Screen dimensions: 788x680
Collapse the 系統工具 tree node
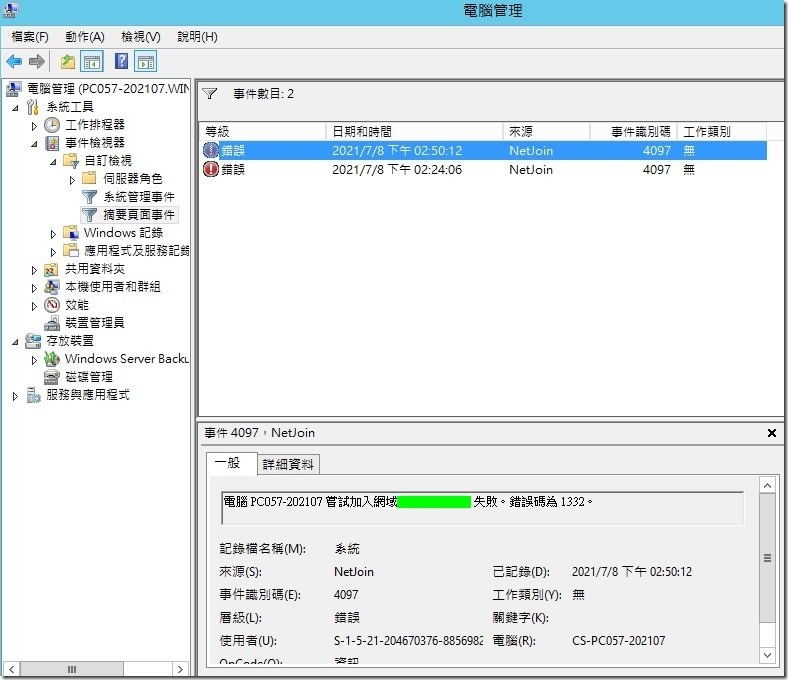click(x=15, y=108)
